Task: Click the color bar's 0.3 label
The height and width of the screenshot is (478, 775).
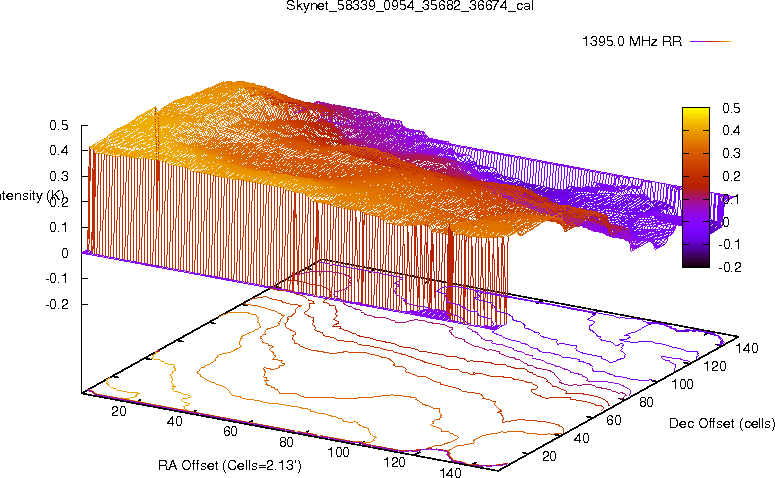Action: [x=731, y=153]
